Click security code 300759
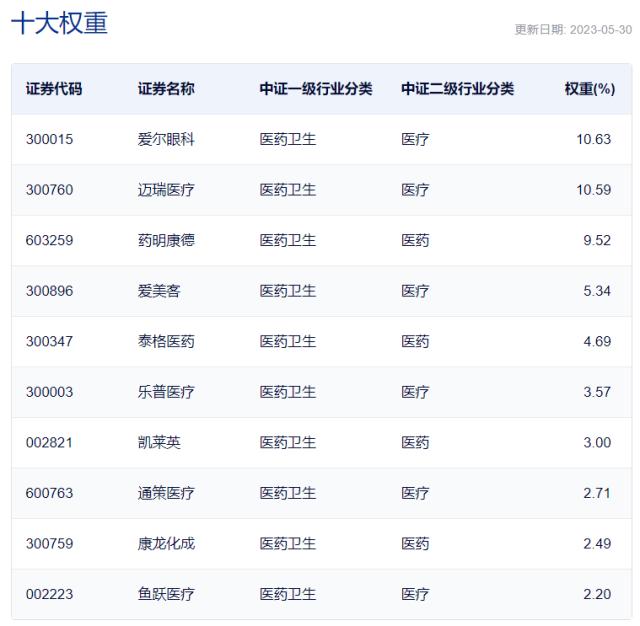 pyautogui.click(x=49, y=544)
